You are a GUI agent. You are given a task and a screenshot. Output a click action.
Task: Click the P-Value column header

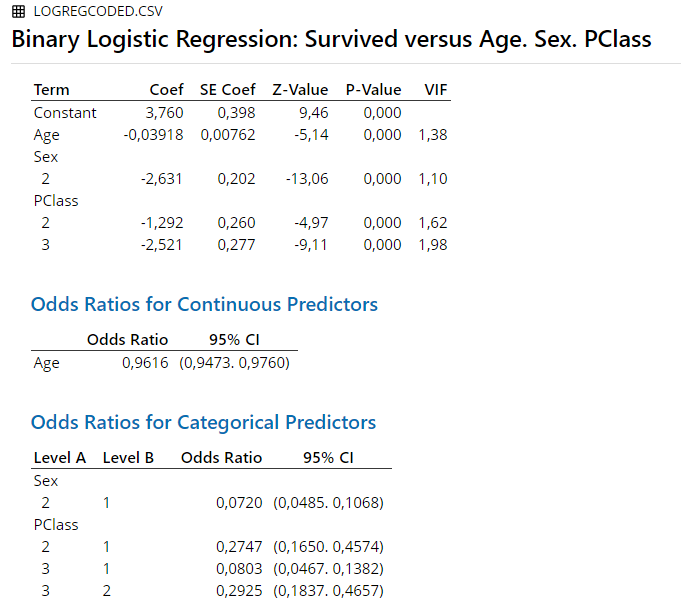(374, 90)
